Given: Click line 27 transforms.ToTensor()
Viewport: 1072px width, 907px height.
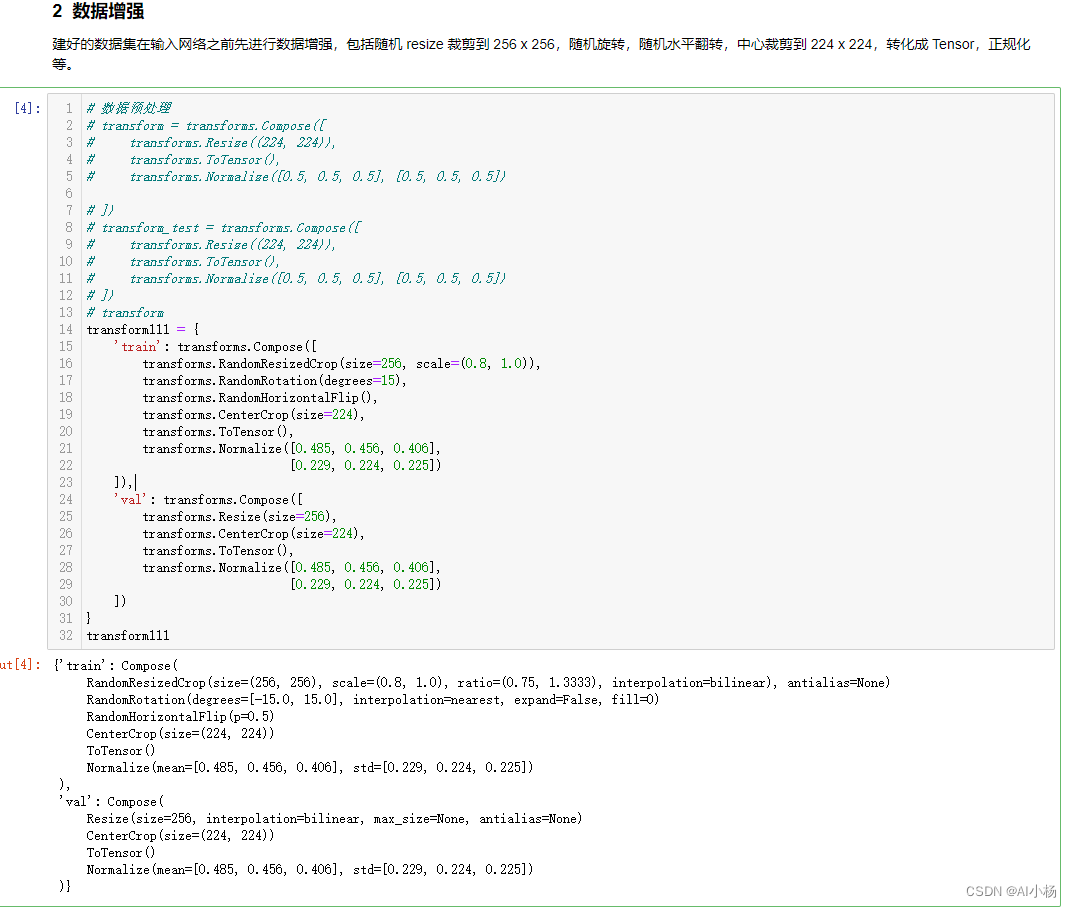Looking at the screenshot, I should [217, 551].
